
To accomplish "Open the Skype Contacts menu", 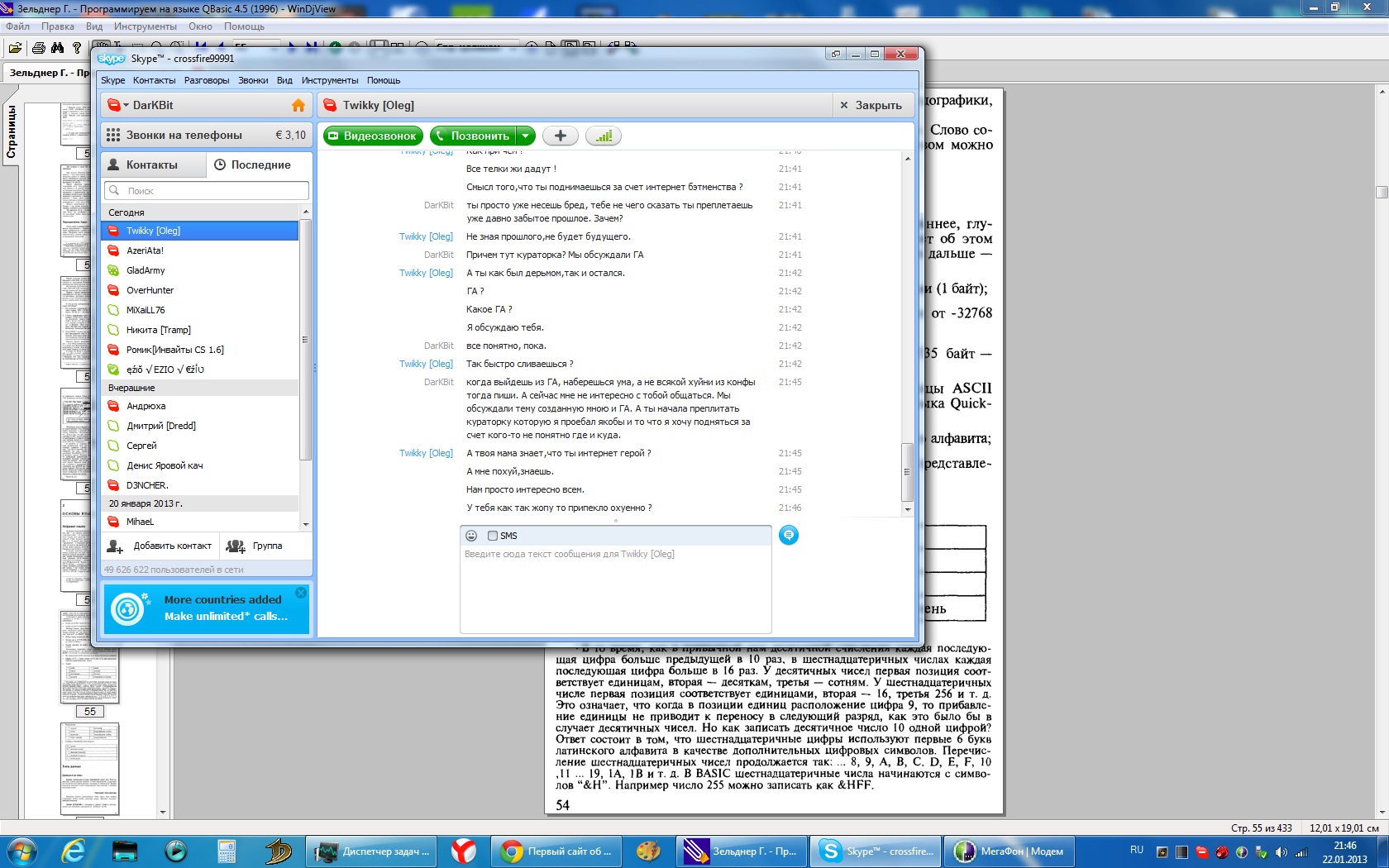I will click(154, 80).
